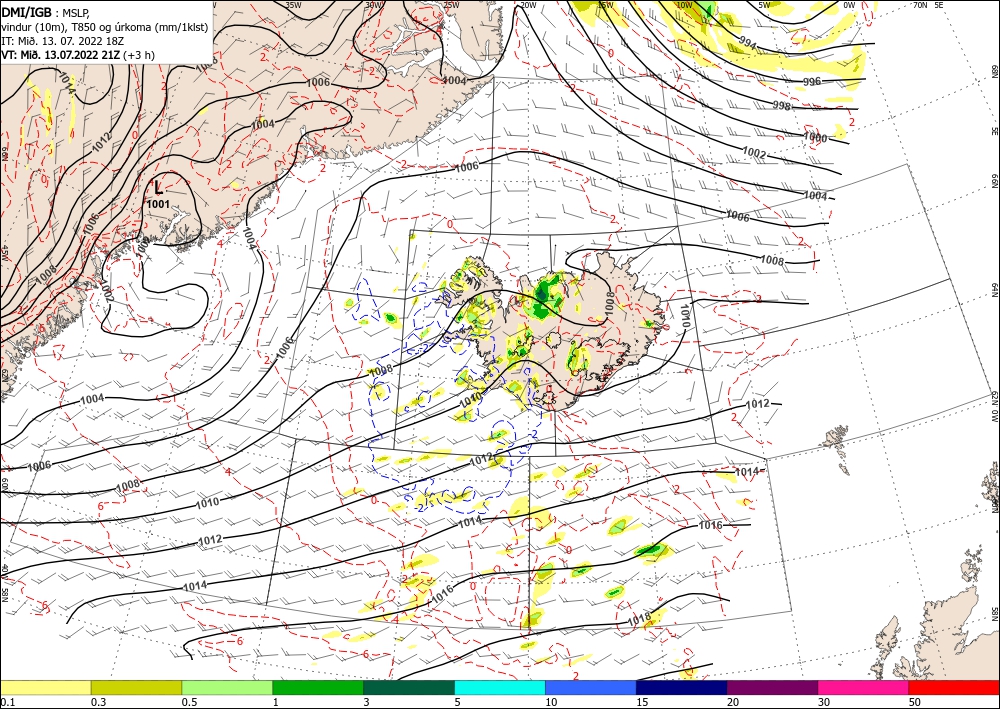Click the pink 30 mm legend swatch
This screenshot has width=1000, height=709.
point(864,687)
